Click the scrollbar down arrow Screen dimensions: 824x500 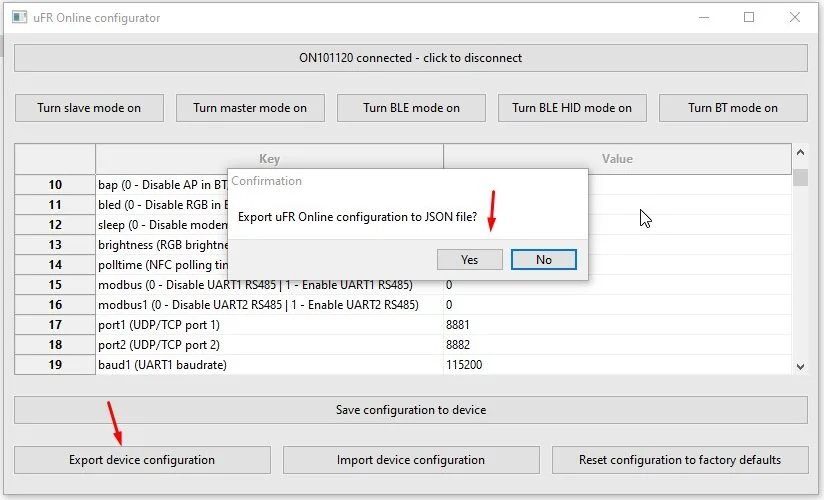coord(800,366)
